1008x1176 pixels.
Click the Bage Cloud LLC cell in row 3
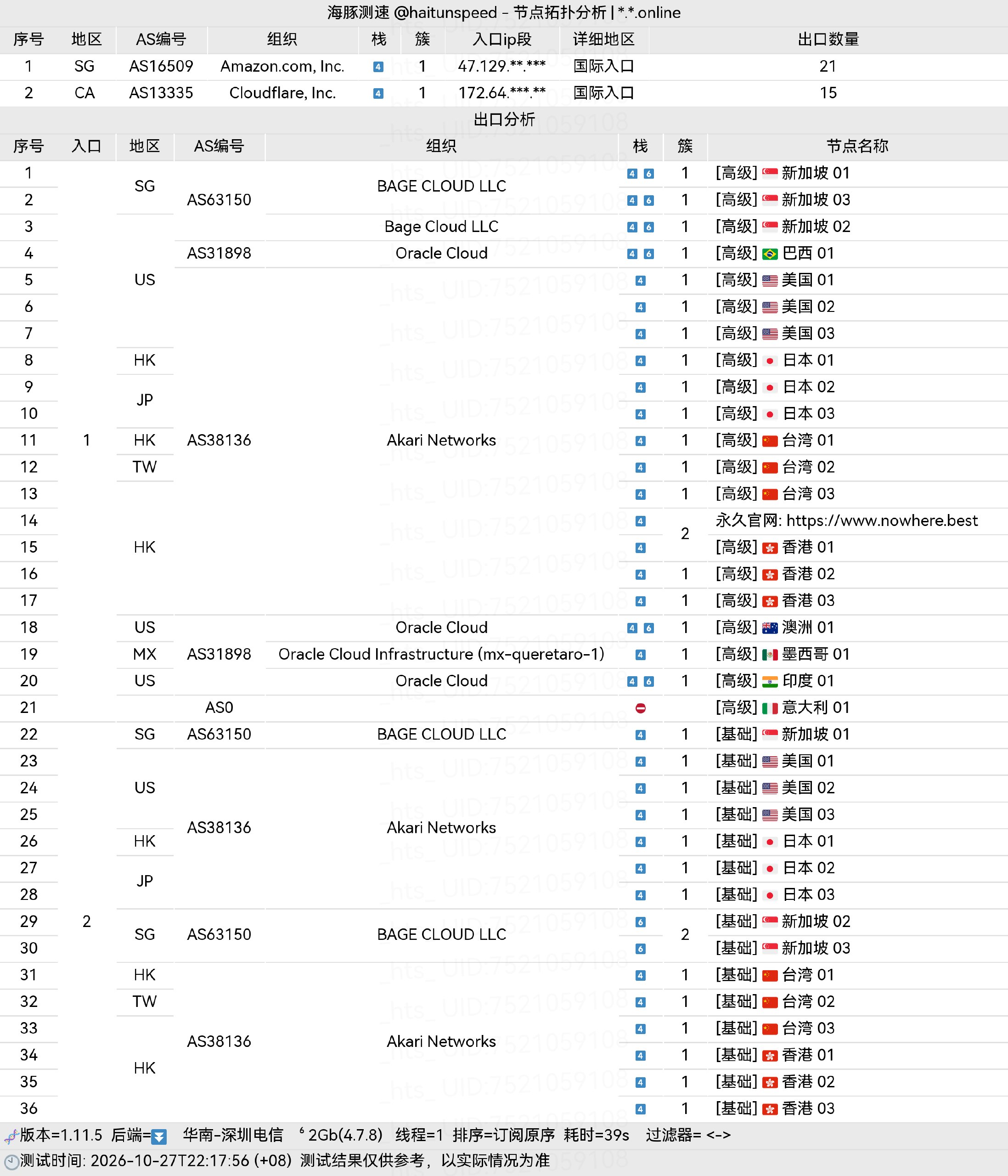point(441,226)
